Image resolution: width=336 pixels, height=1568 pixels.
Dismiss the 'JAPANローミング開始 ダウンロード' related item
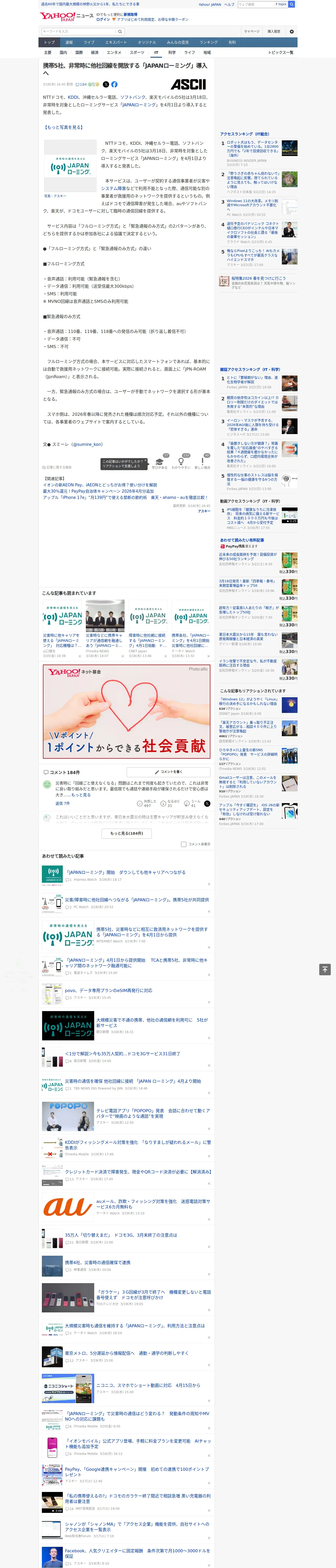tap(209, 884)
